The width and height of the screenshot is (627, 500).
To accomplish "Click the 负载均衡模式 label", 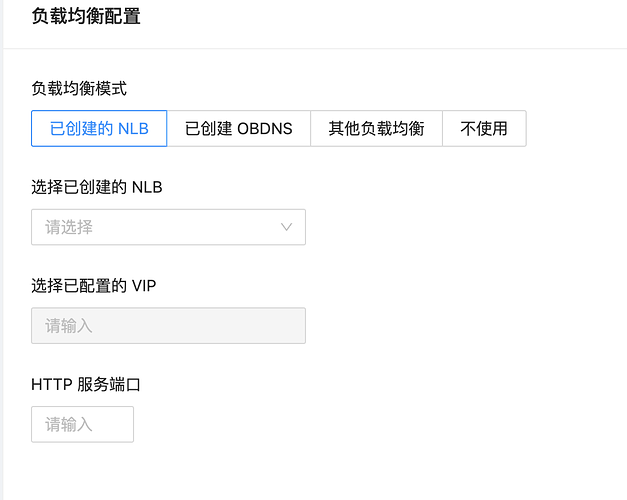I will (79, 88).
